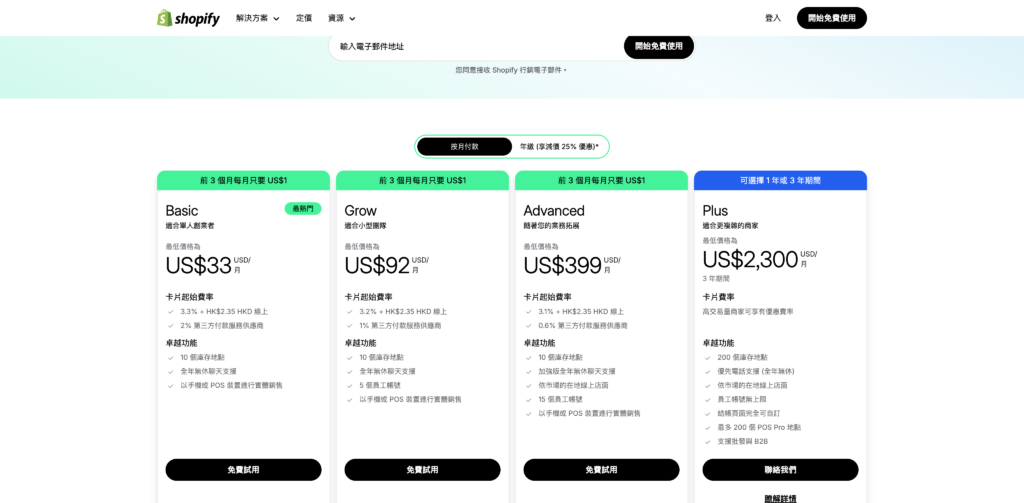Click '員工帳號無上限' text
Screen dimensions: 1024x503
[x=742, y=399]
